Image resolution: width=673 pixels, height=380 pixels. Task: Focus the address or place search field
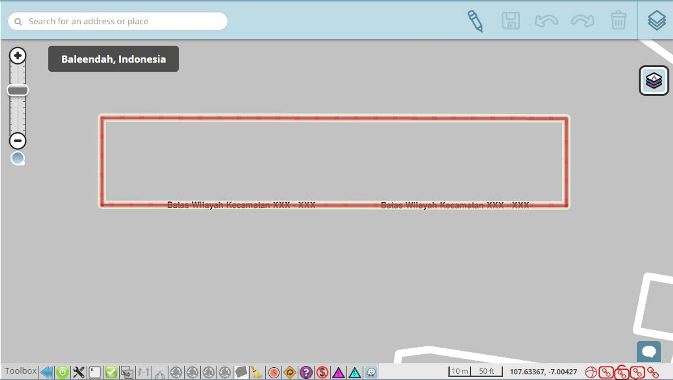[x=118, y=21]
